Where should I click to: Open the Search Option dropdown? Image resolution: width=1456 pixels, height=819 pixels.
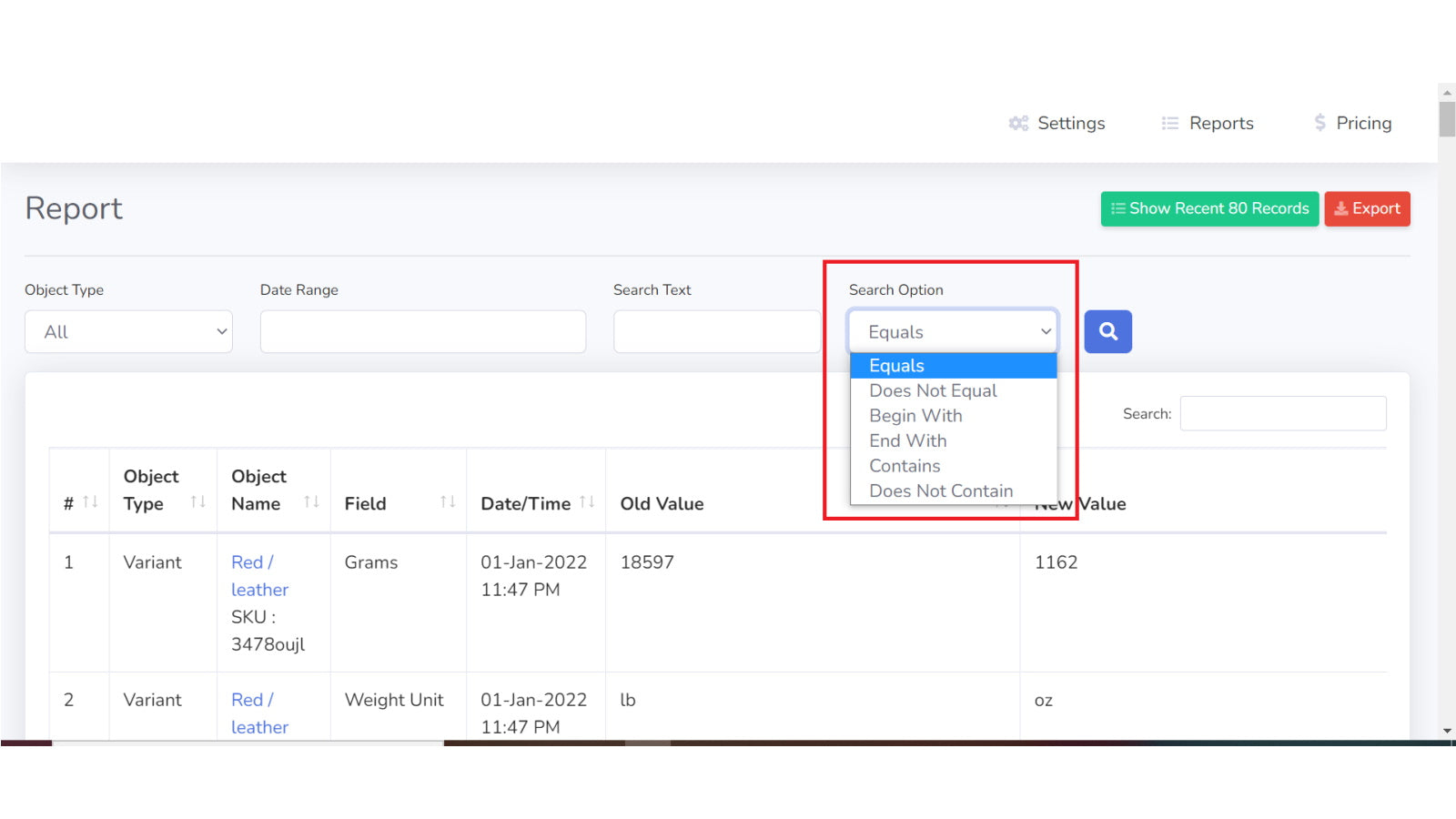pyautogui.click(x=952, y=331)
